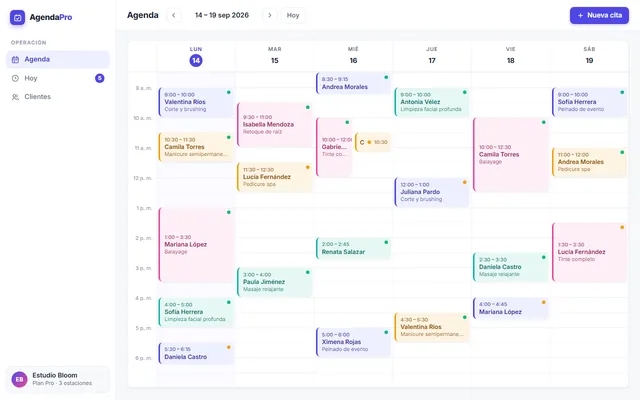Open Paula Jiménez Masaje relajante appointment

coord(275,282)
